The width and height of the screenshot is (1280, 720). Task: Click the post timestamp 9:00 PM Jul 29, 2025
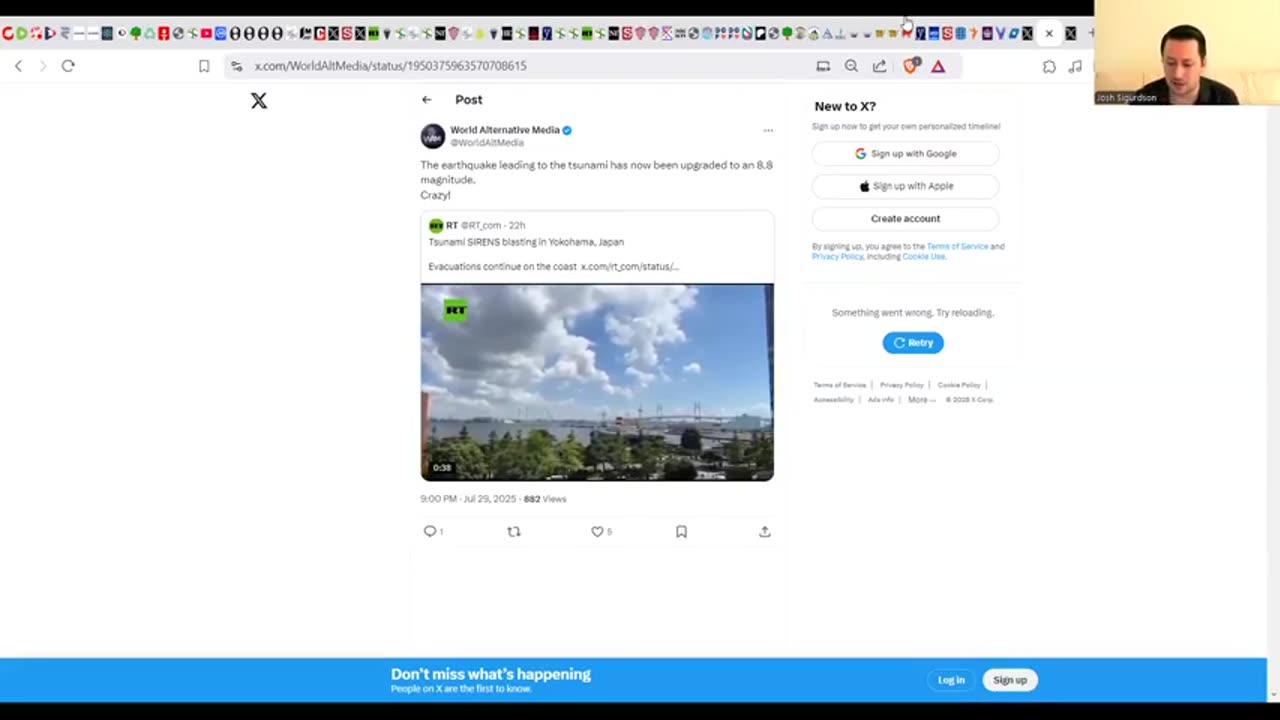[x=468, y=499]
